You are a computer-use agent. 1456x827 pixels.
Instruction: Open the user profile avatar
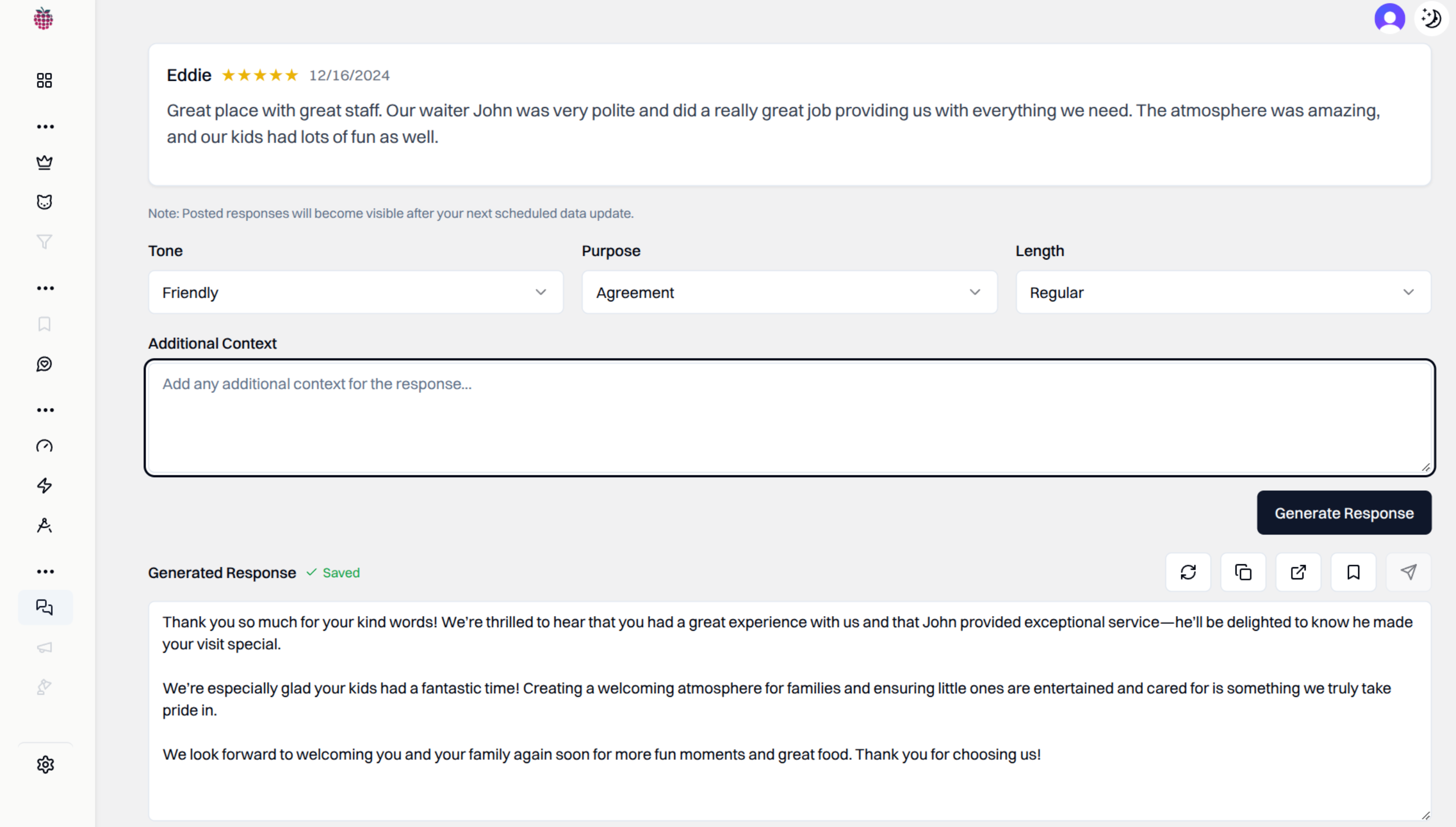point(1389,19)
